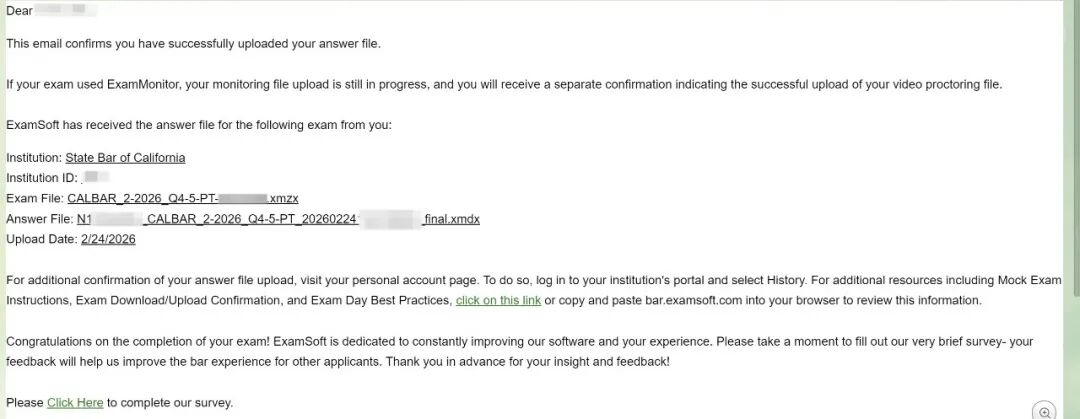Click the 'Upload Date:' label
Viewport: 1080px width, 419px height.
click(x=42, y=239)
